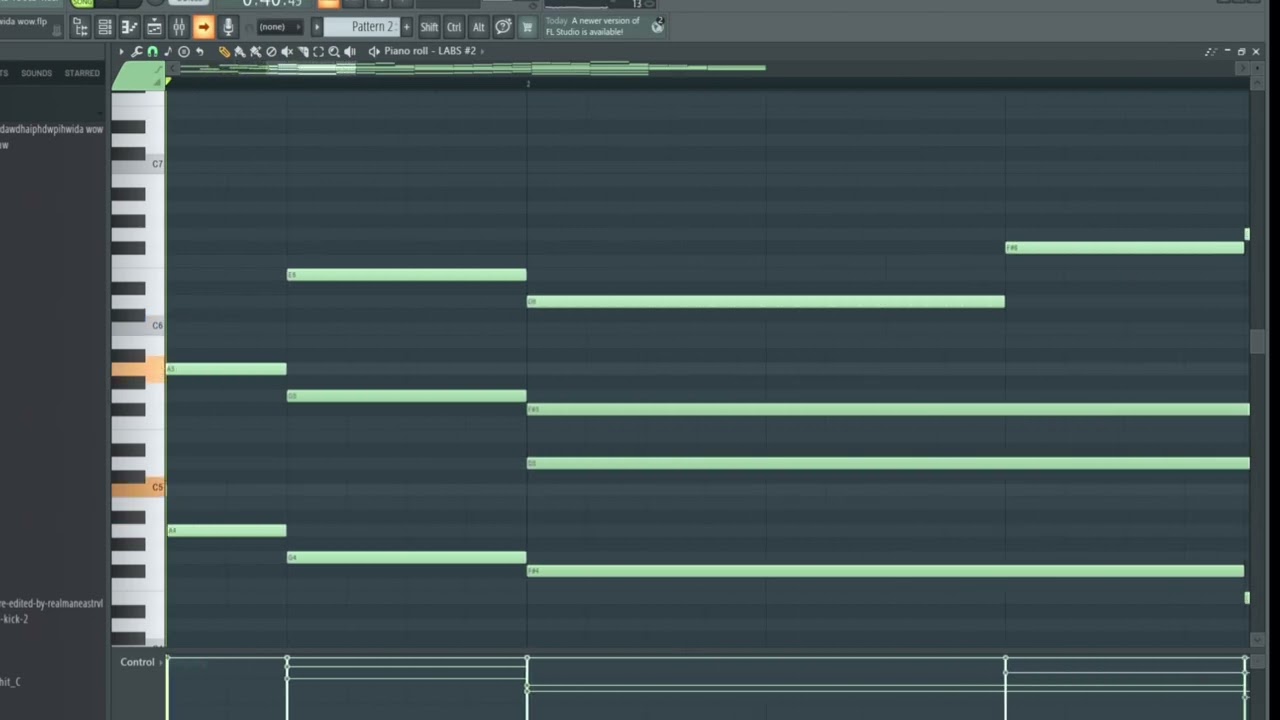Select the Slice tool
The height and width of the screenshot is (720, 1280).
click(303, 51)
